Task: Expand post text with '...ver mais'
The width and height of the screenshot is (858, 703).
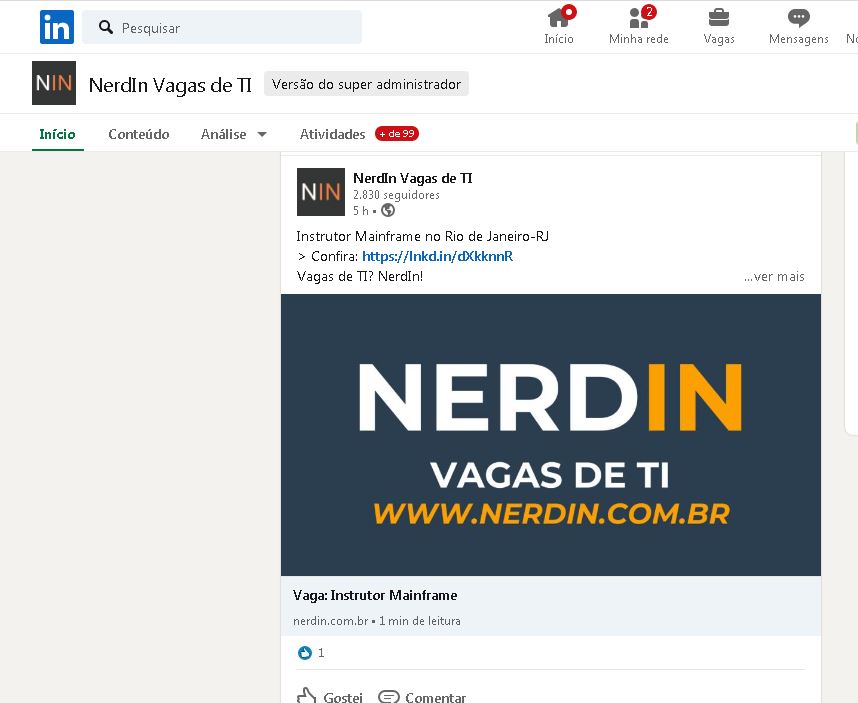Action: [774, 276]
